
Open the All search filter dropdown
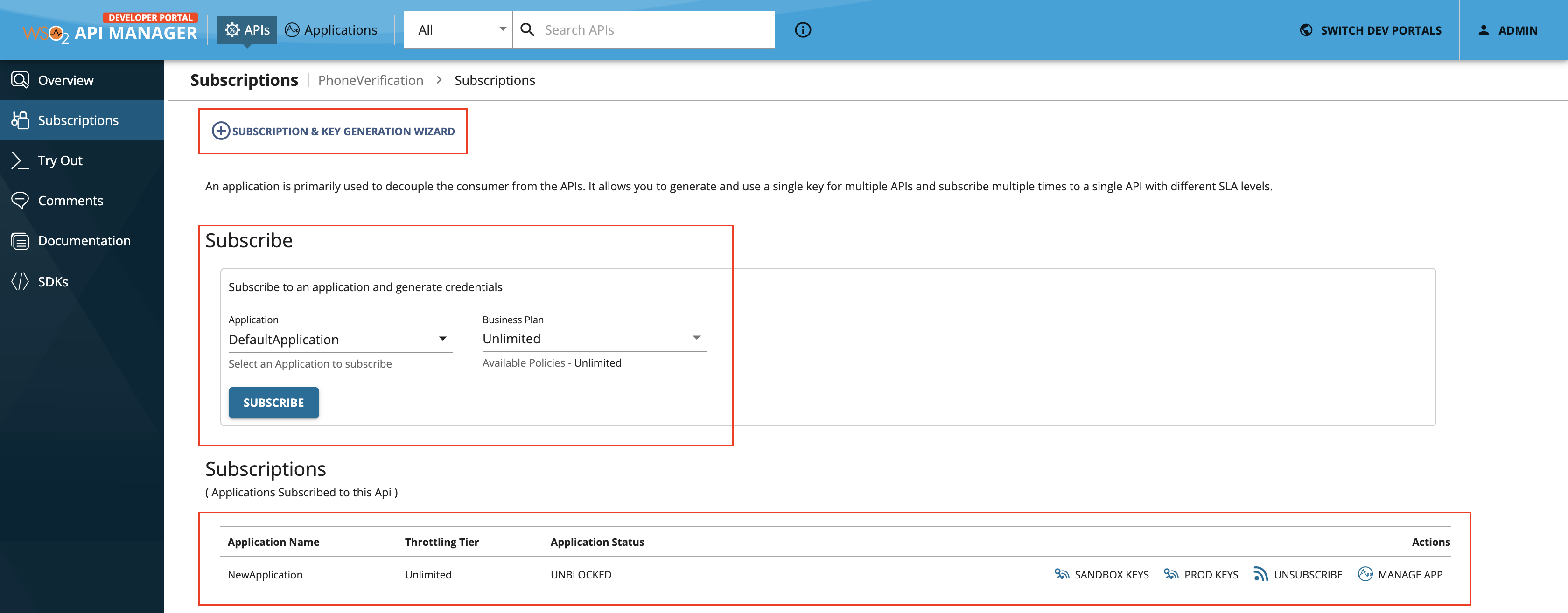click(458, 30)
